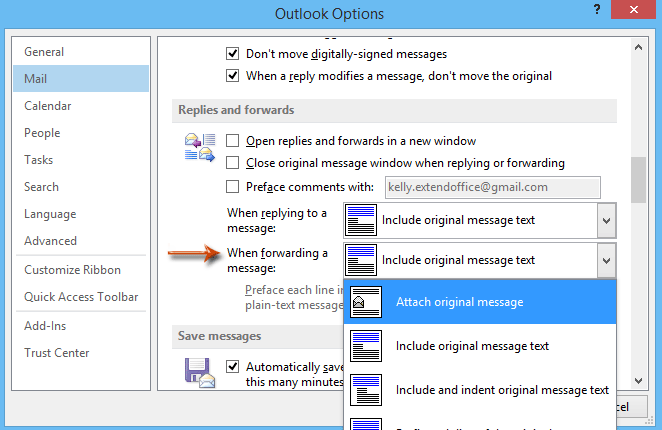Click the page icon in replying combo box
Image resolution: width=662 pixels, height=430 pixels.
click(361, 218)
